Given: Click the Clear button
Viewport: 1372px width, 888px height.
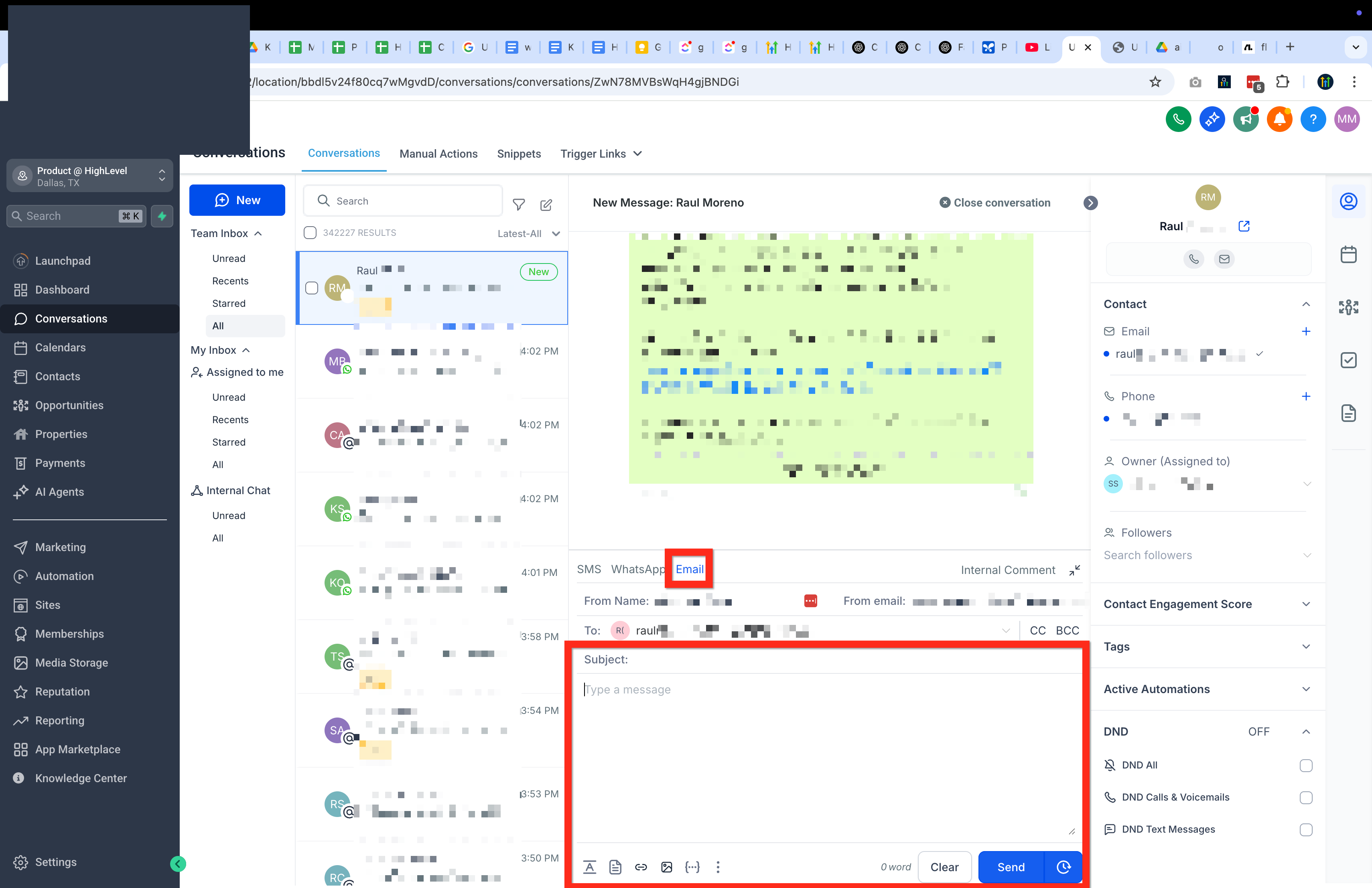Looking at the screenshot, I should pyautogui.click(x=944, y=867).
